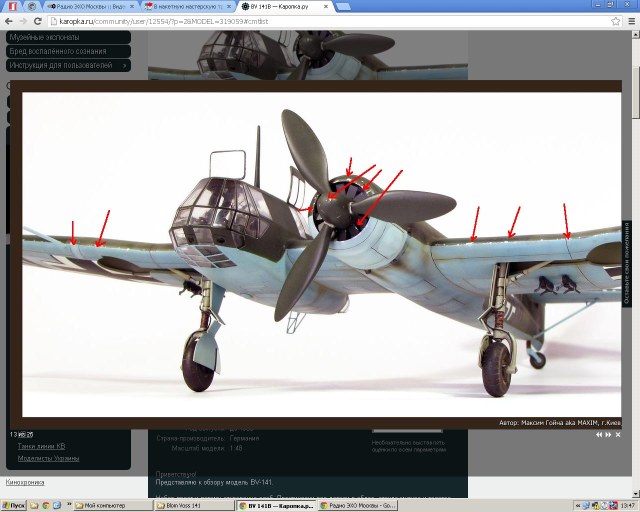Click the browser Back arrow button
This screenshot has height=512, width=640.
click(9, 20)
